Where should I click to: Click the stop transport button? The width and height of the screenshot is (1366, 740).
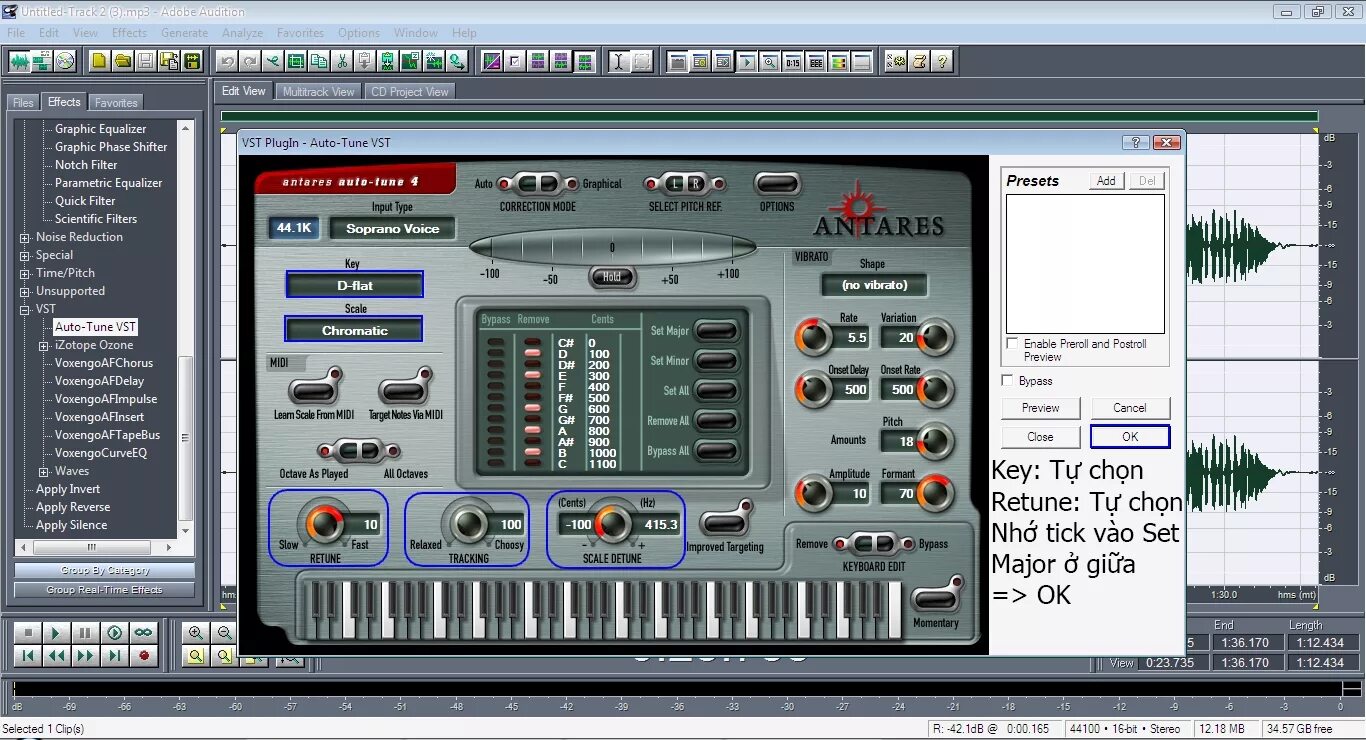click(x=28, y=633)
